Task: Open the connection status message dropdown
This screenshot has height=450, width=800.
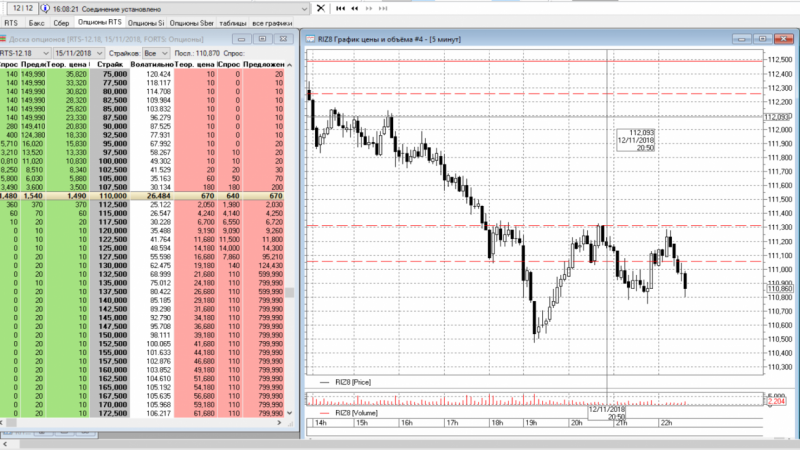Action: tap(304, 9)
